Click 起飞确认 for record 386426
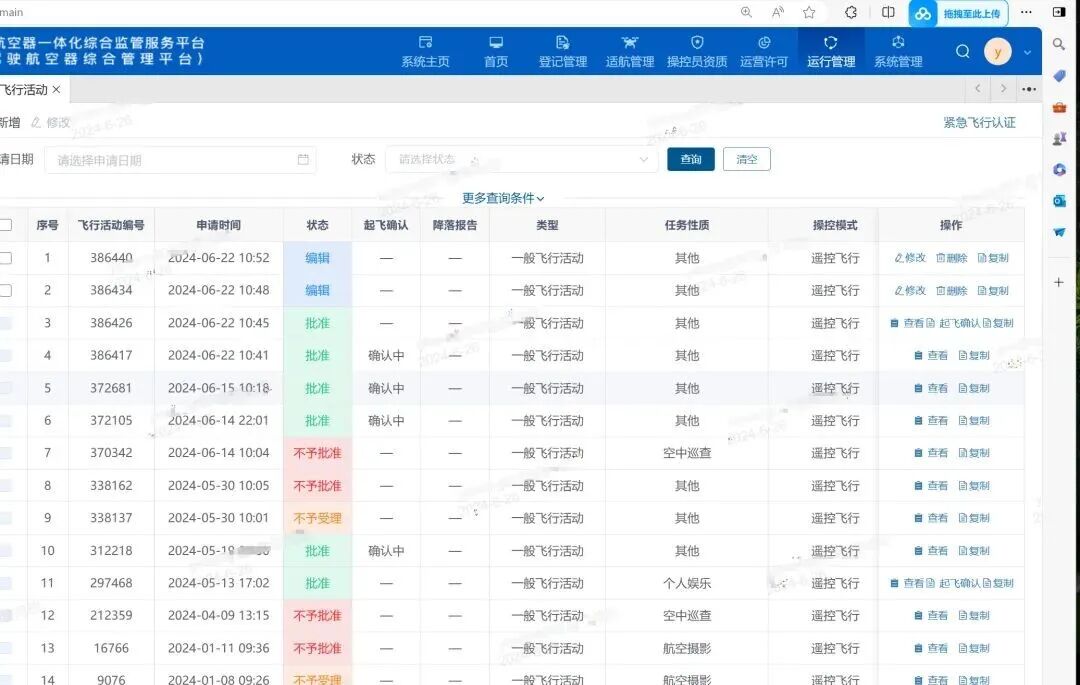 click(953, 323)
